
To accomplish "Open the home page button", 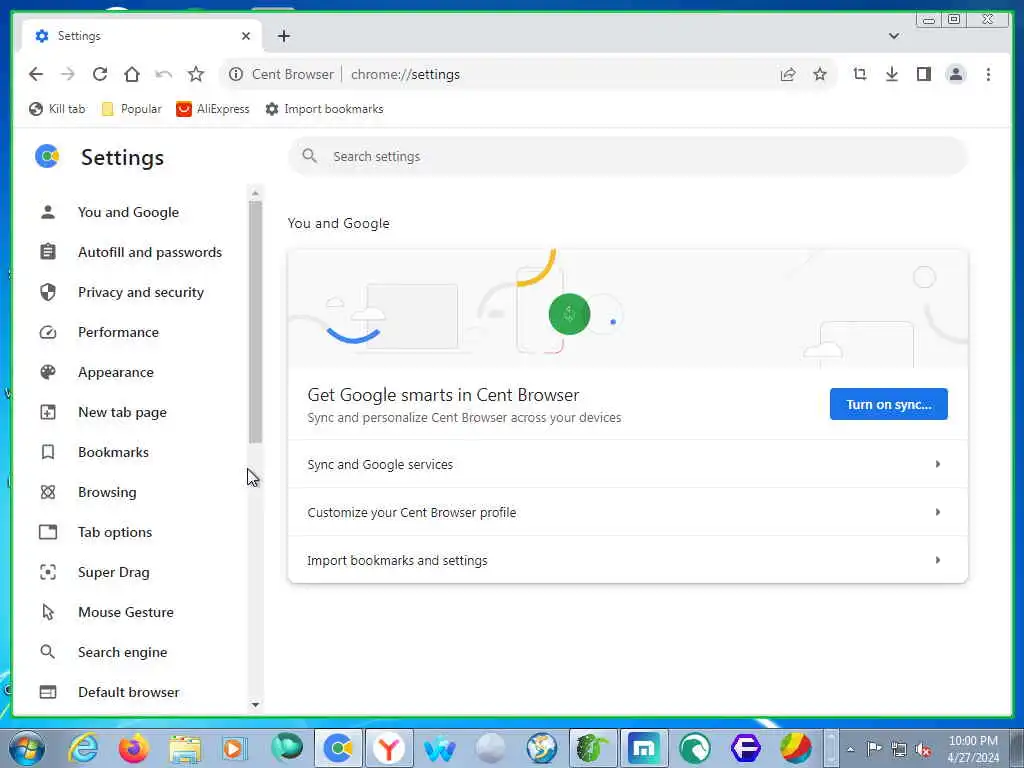I will (132, 74).
